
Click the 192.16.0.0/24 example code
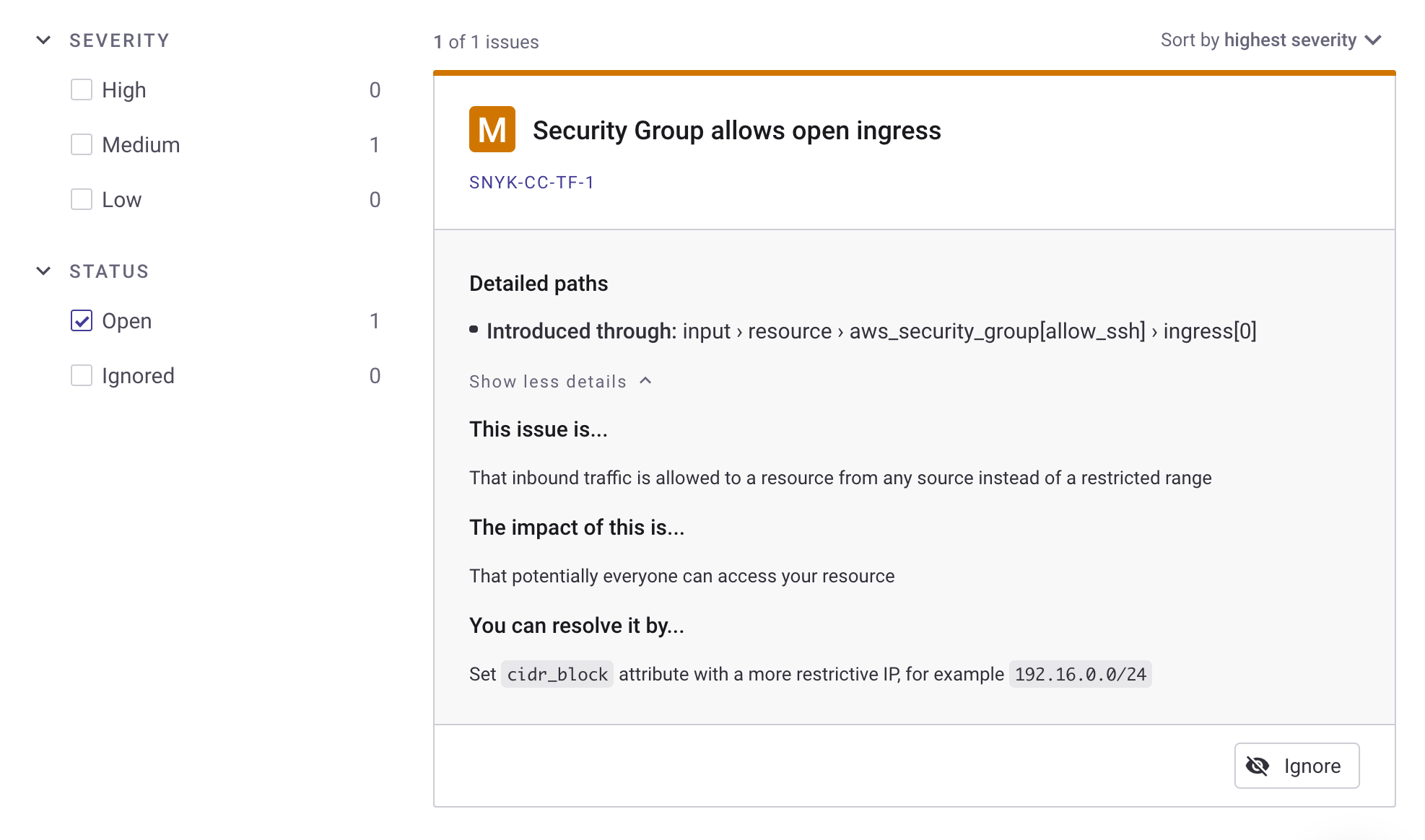pos(1080,675)
